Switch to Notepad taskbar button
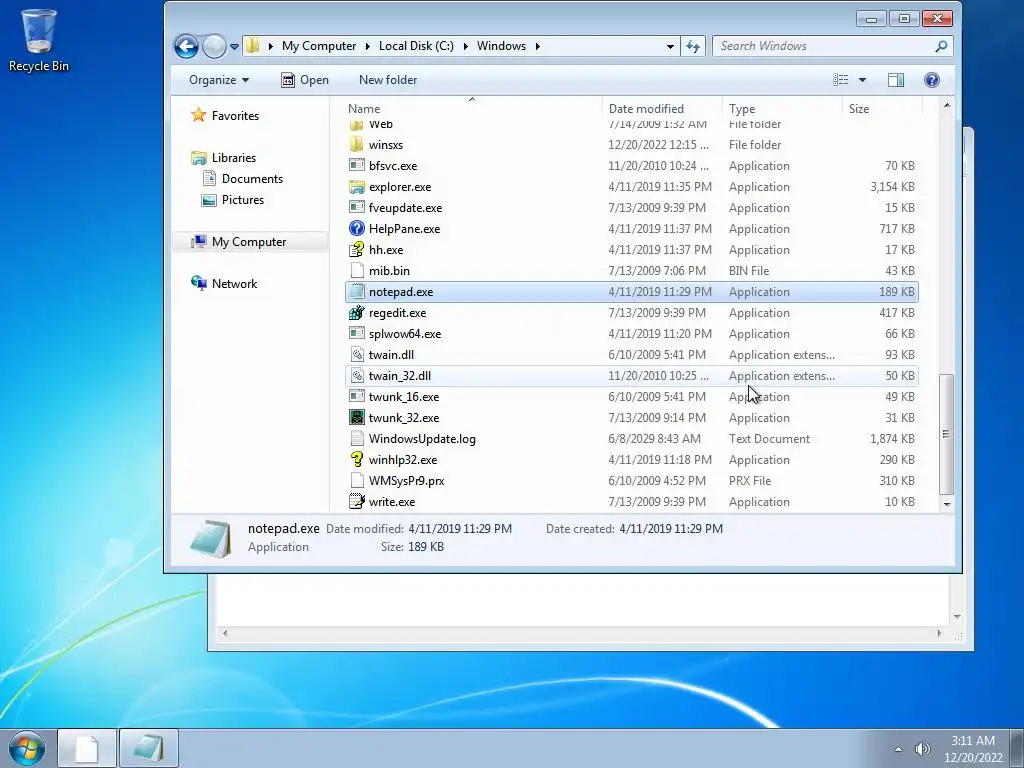This screenshot has height=768, width=1024. 148,748
